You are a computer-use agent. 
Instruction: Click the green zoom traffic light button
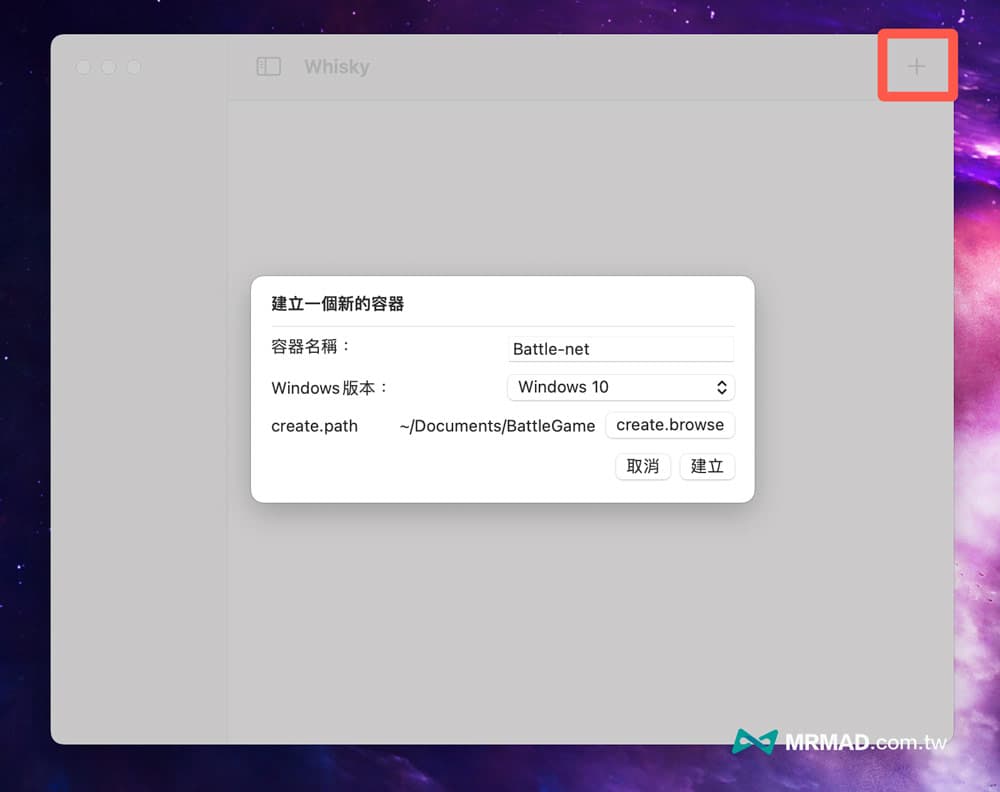[134, 67]
